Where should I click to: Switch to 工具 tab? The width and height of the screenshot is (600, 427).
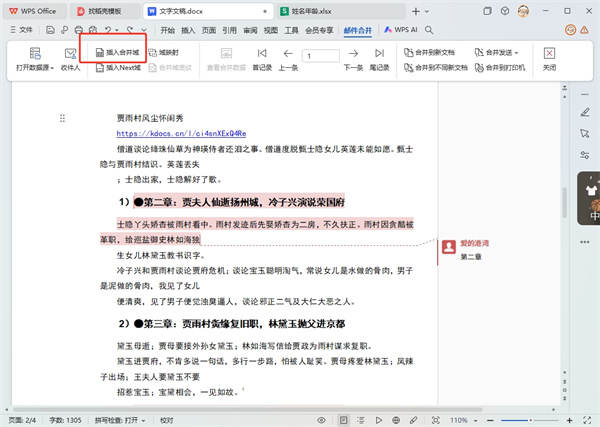292,30
